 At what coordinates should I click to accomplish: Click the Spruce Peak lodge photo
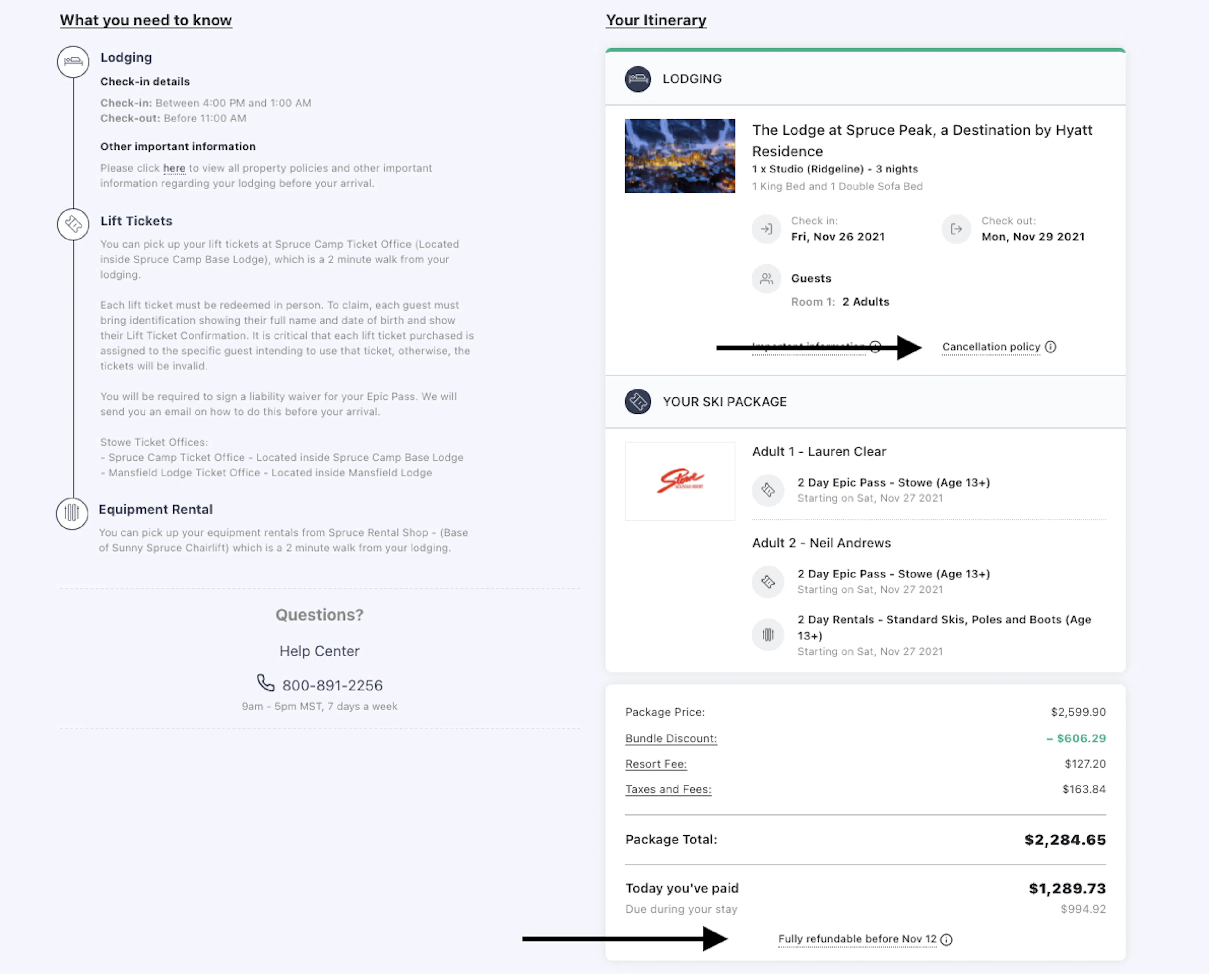click(x=680, y=156)
